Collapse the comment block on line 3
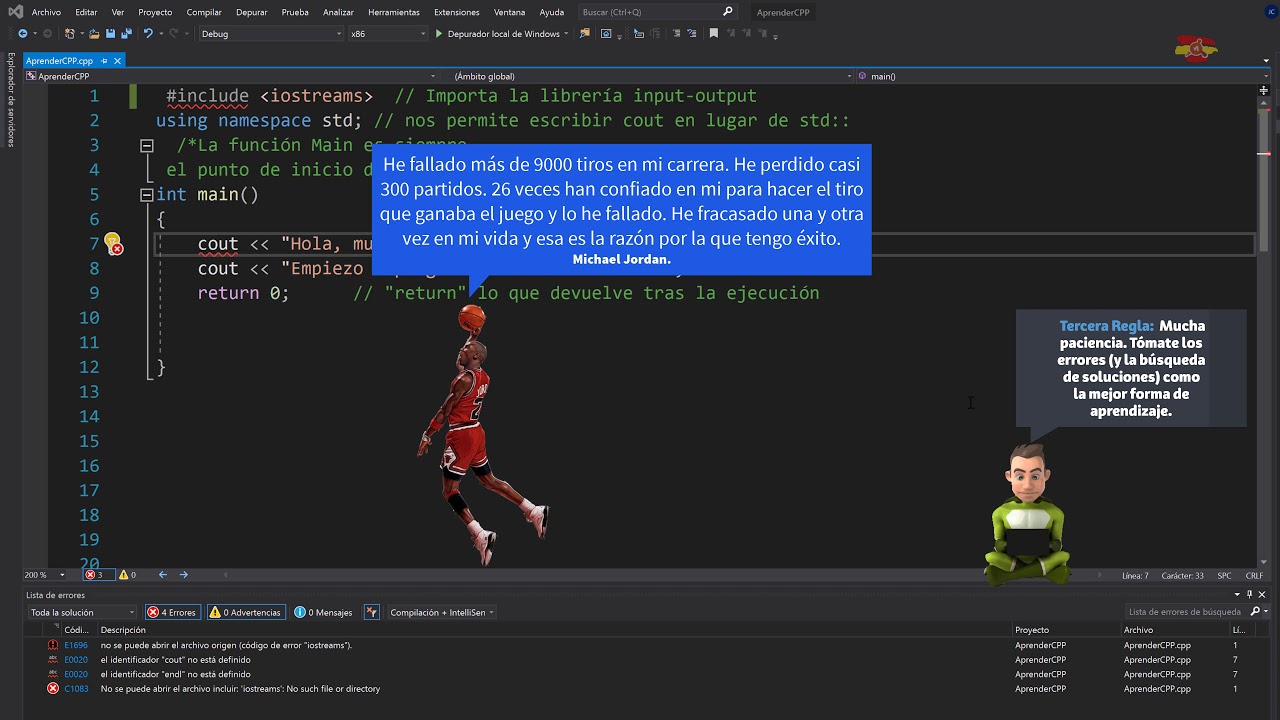Image resolution: width=1280 pixels, height=720 pixels. [x=146, y=146]
